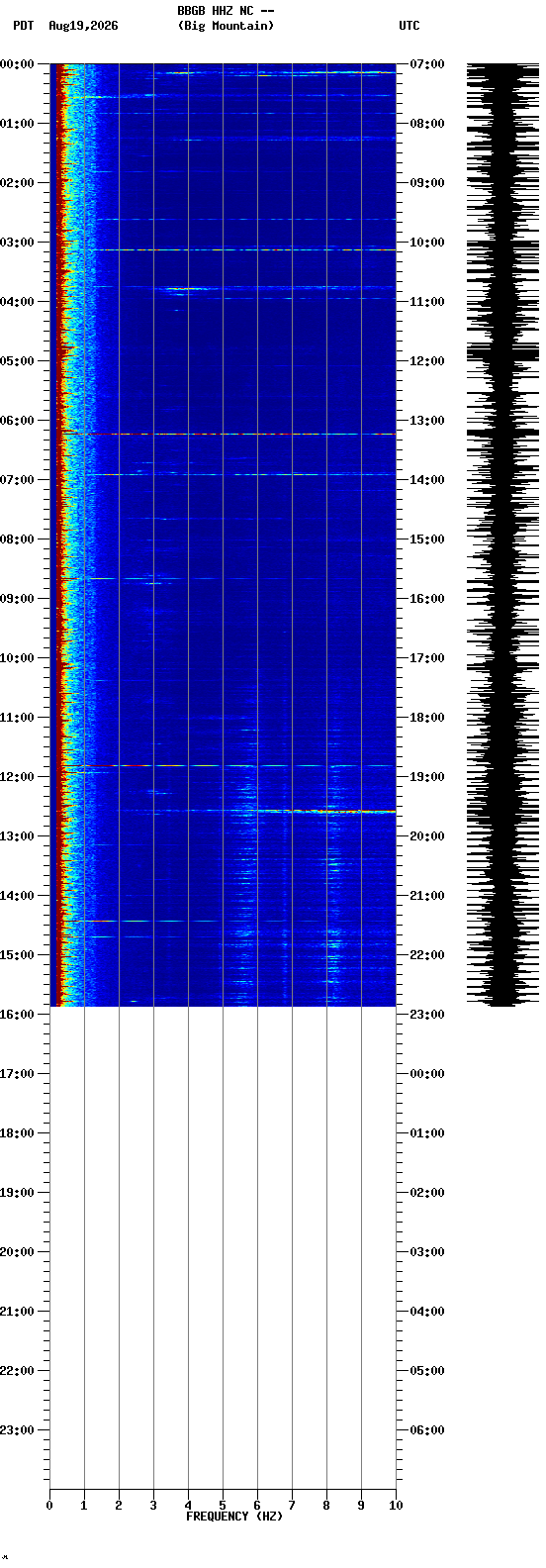Viewport: 546px width, 1568px height.
Task: Select the 16:00 label on PDT axis
Action: click(18, 1015)
